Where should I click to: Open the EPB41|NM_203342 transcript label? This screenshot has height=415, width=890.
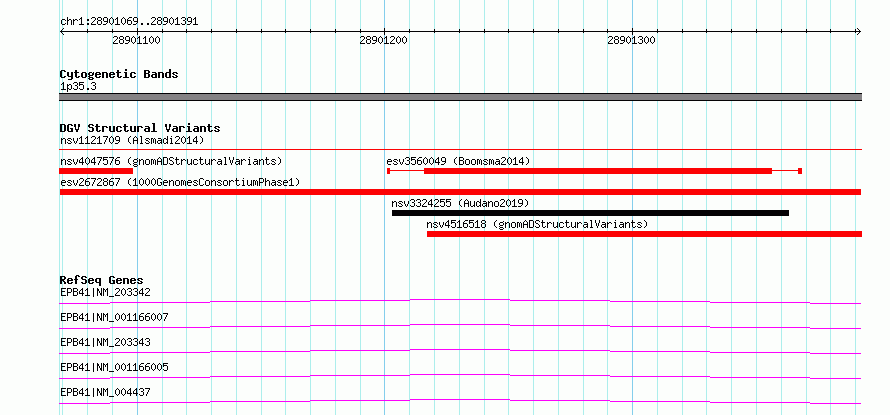tap(105, 293)
